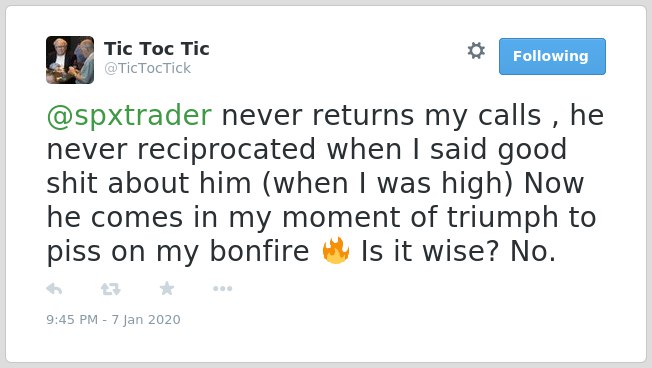Retweet this post with the retweet icon
Screen dimensions: 652x368
[111, 289]
